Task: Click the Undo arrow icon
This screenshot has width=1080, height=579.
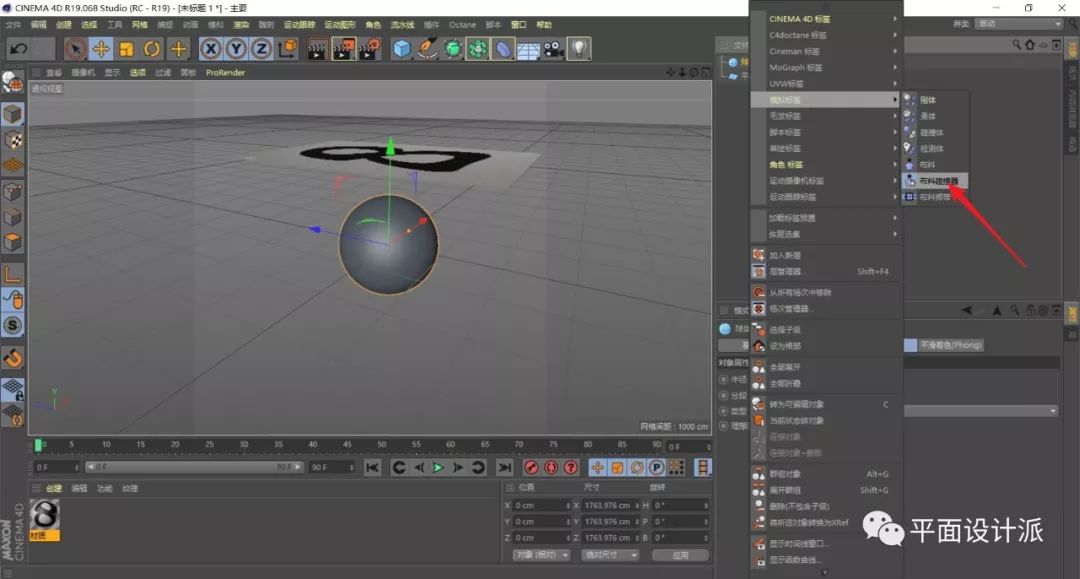Action: point(18,48)
